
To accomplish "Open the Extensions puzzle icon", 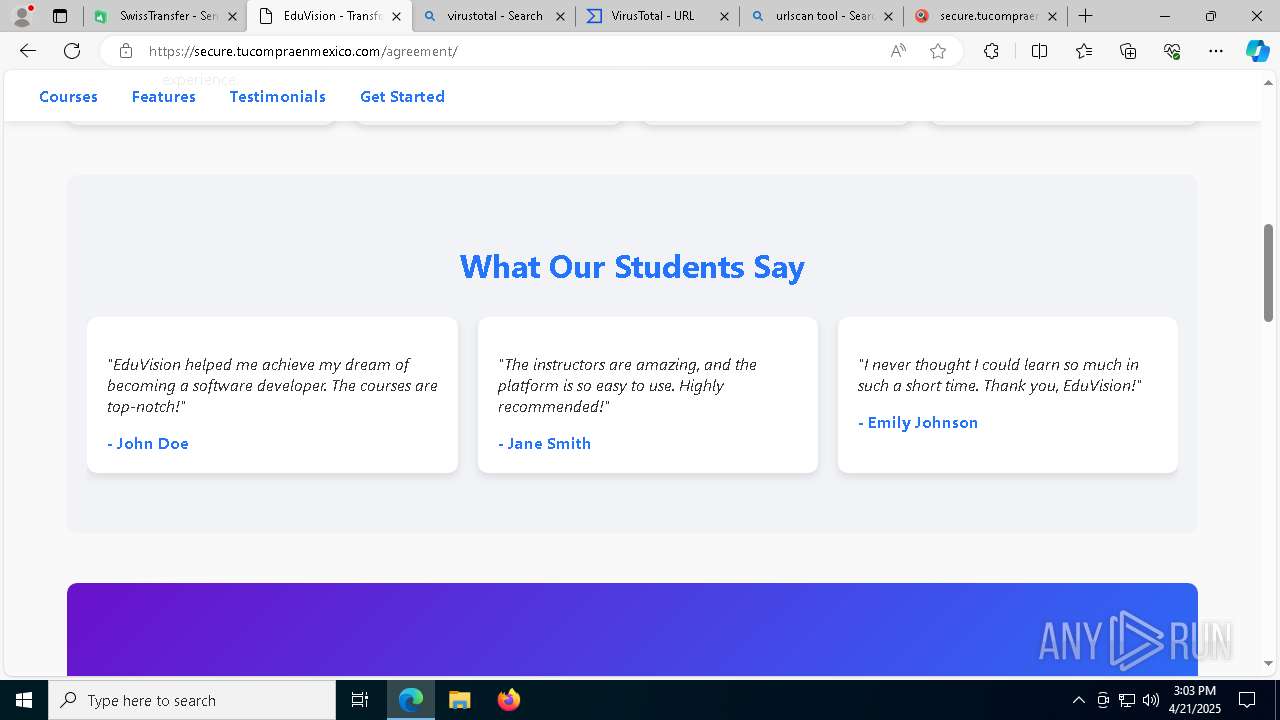I will [991, 51].
